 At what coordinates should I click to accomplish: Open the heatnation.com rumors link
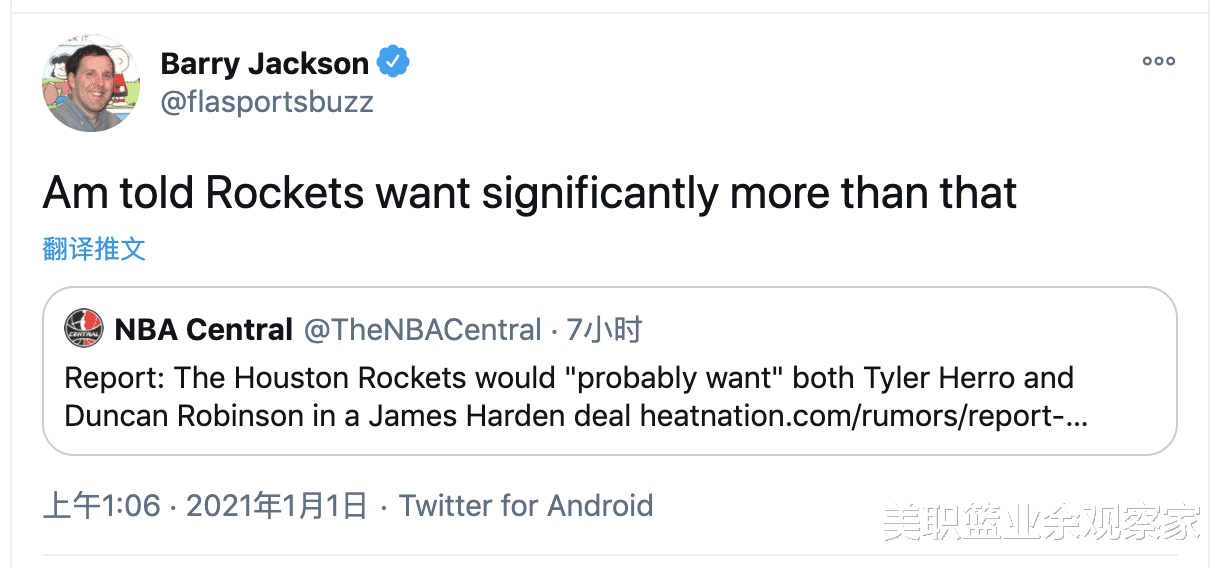point(864,415)
